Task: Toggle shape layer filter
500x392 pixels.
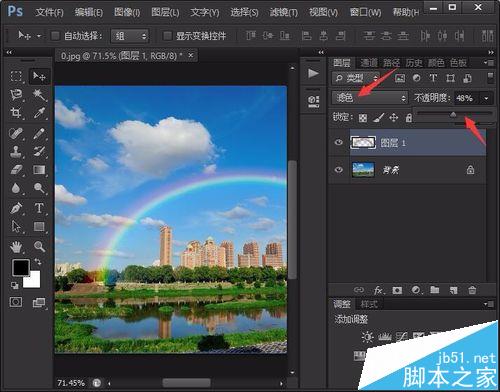Action: coord(450,78)
